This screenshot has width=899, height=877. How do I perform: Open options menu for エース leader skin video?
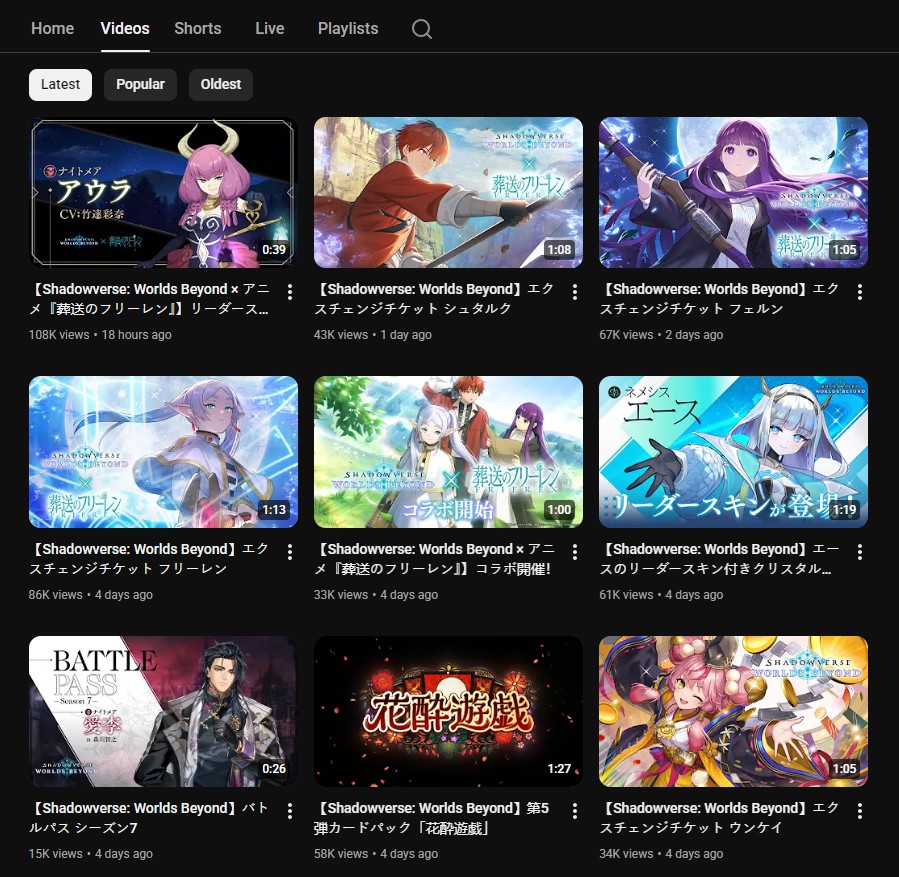pyautogui.click(x=859, y=552)
